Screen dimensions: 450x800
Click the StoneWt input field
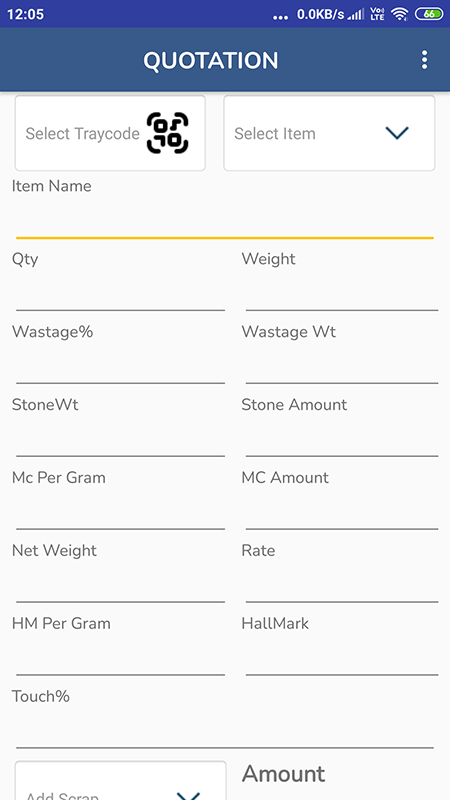120,437
